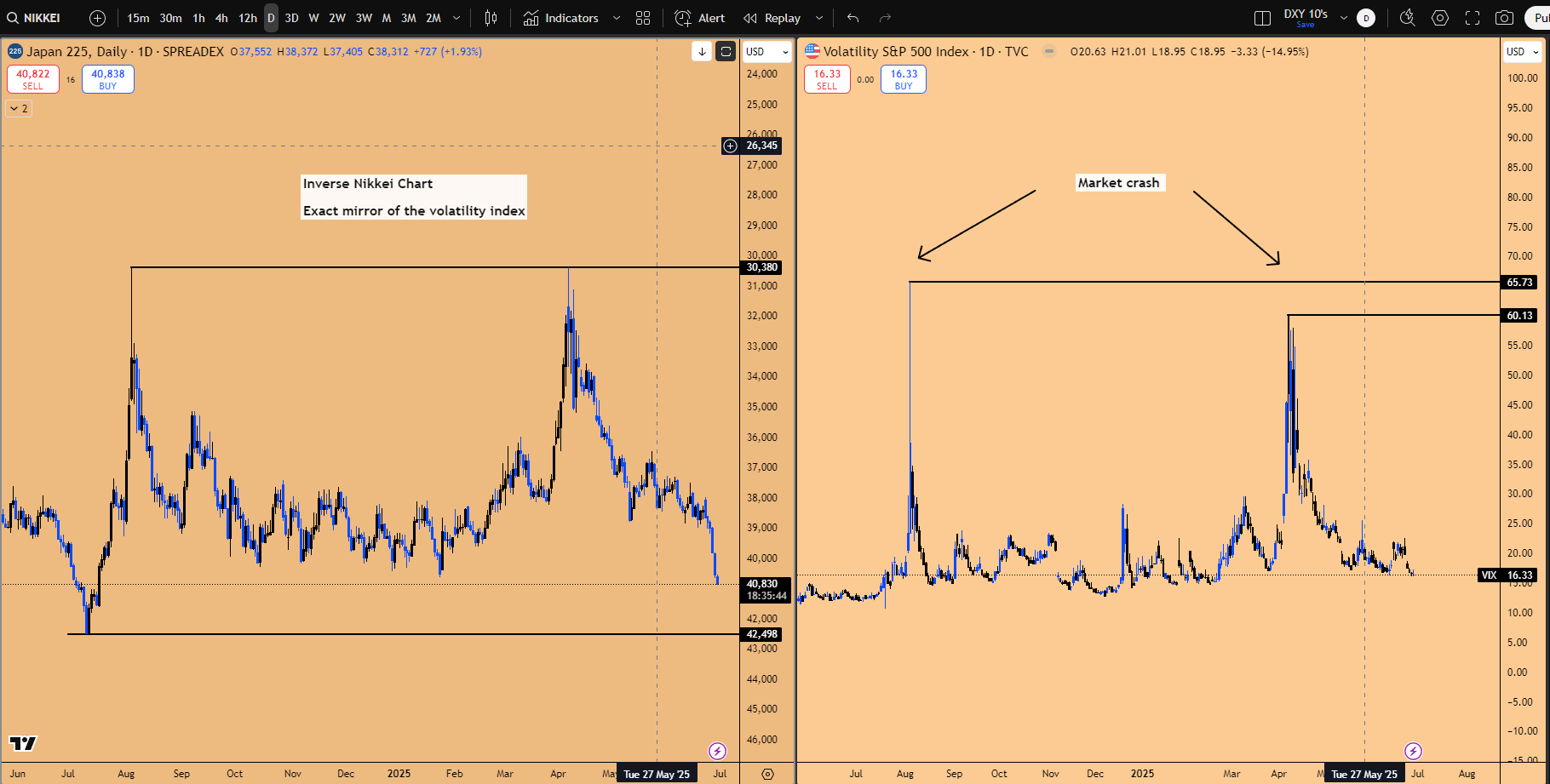The height and width of the screenshot is (784, 1550).
Task: Click the lightning icon on VIX chart bottom
Action: point(1413,751)
